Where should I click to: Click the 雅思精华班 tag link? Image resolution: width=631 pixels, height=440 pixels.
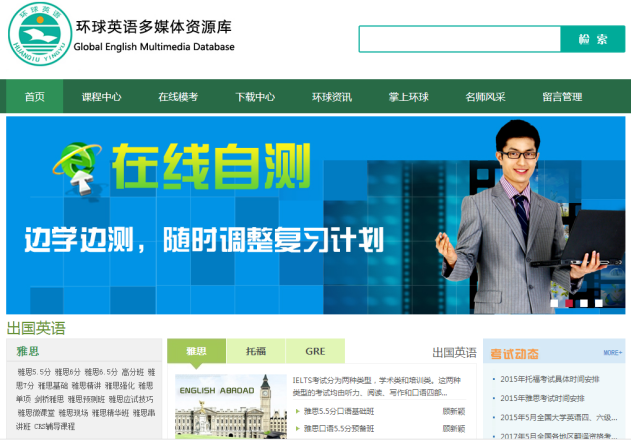click(x=110, y=413)
